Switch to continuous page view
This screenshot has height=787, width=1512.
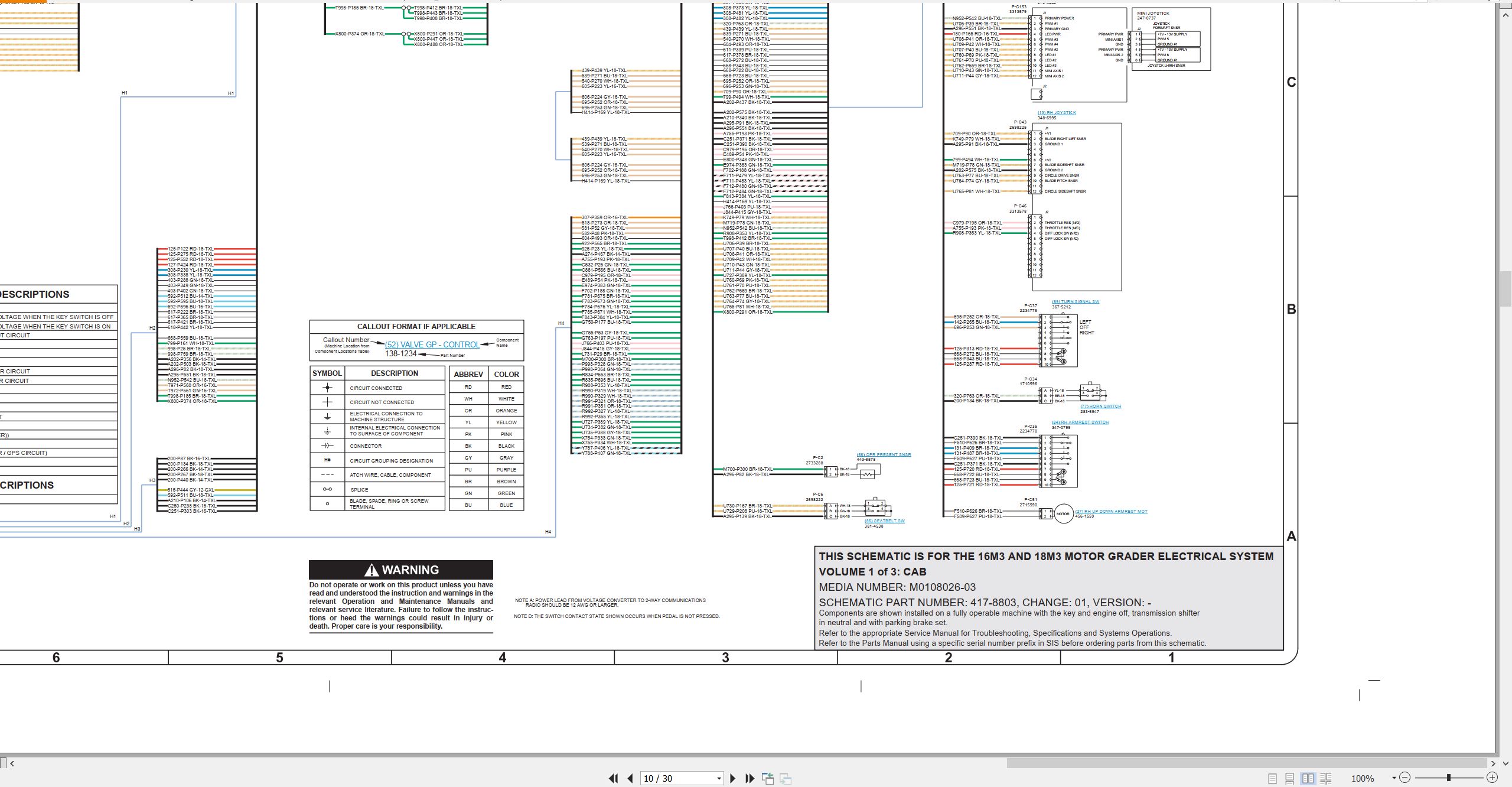(x=1290, y=778)
